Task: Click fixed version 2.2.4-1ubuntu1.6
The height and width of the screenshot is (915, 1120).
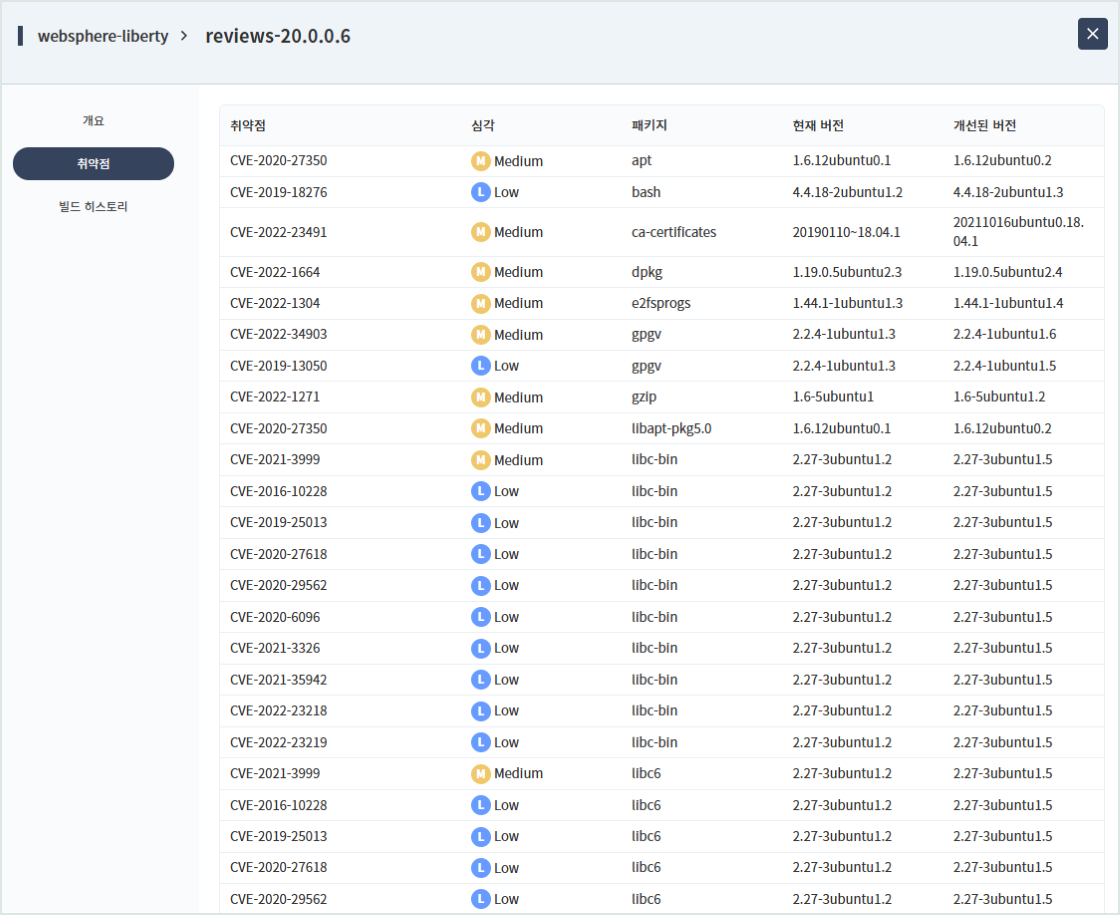Action: (x=1004, y=334)
